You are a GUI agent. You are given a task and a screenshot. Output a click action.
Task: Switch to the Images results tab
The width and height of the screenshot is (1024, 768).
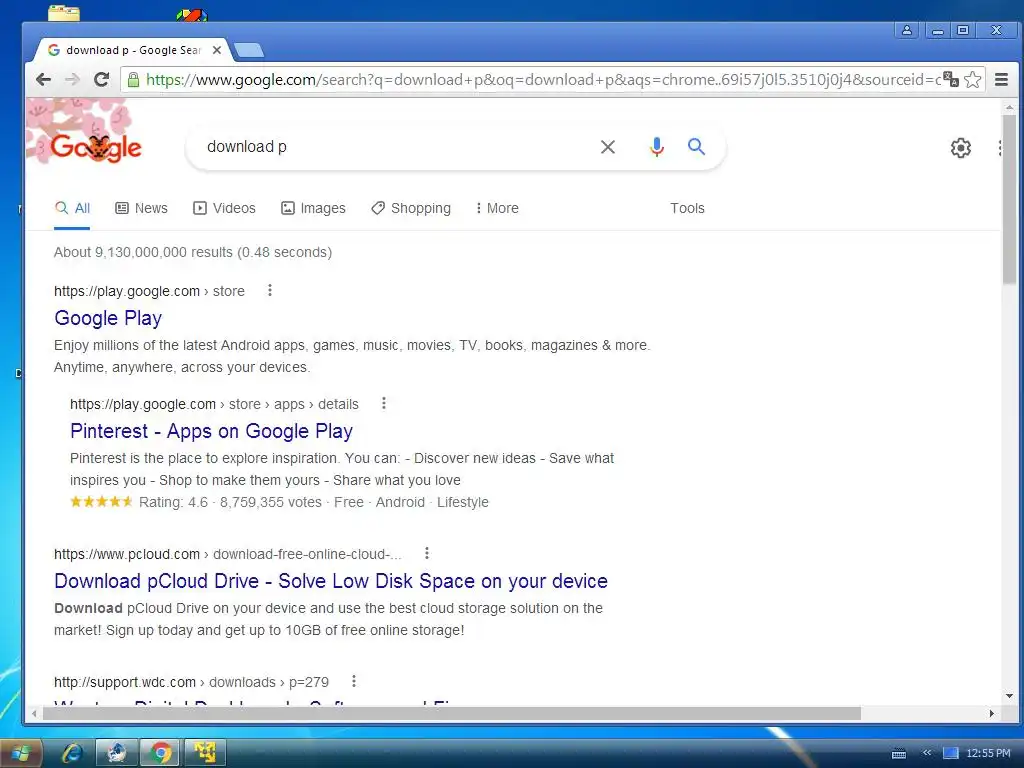pyautogui.click(x=313, y=208)
